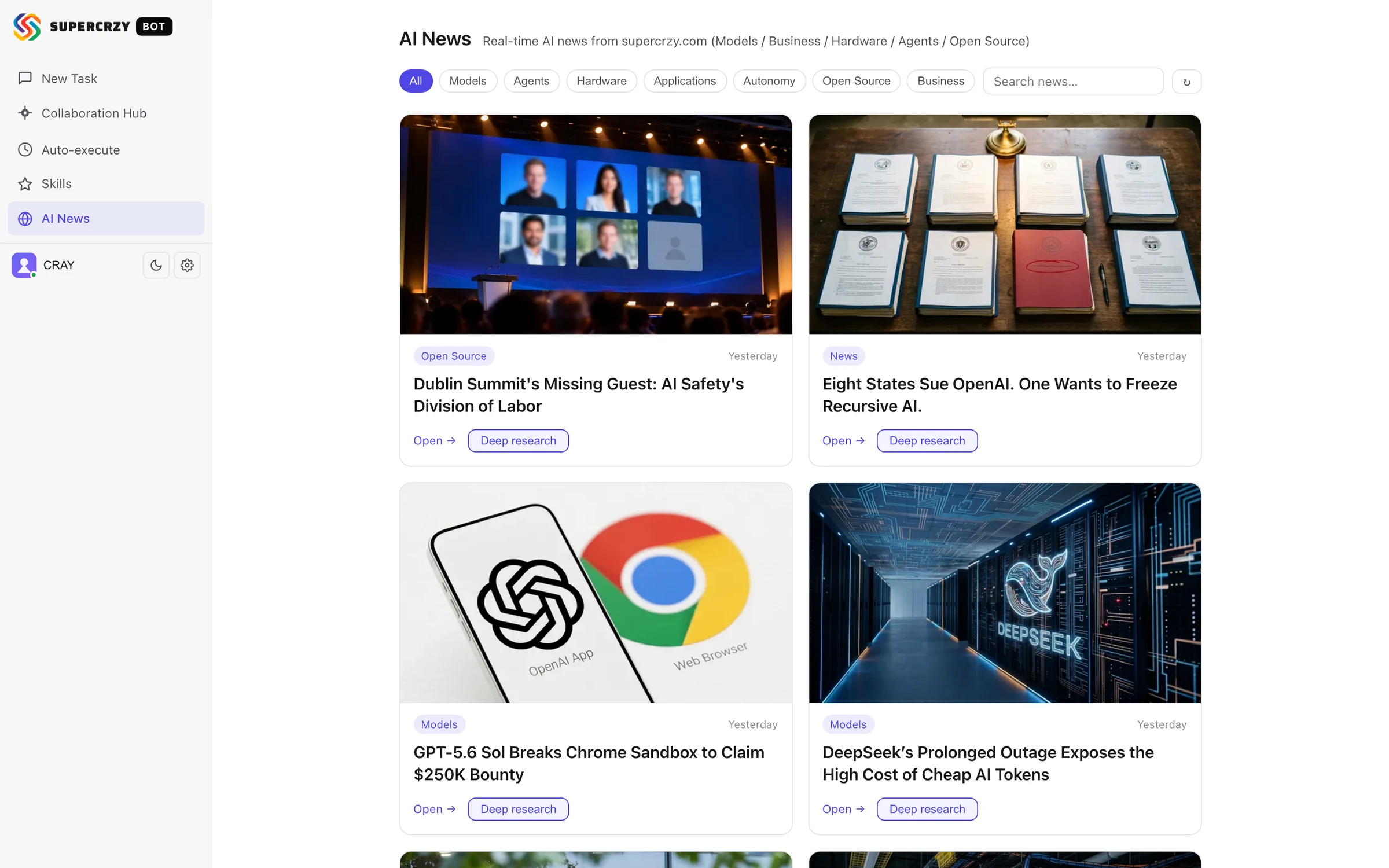Viewport: 1389px width, 868px height.
Task: Click the Auto-execute clock icon
Action: 25,150
